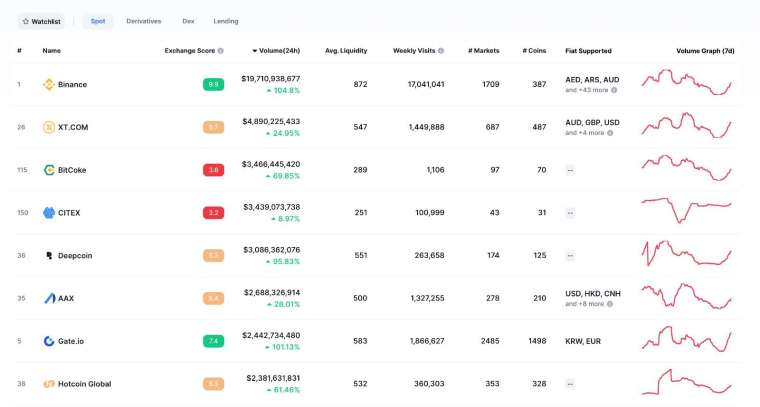This screenshot has height=407, width=760.
Task: Expand AAX's 'and +8 more' fiat list
Action: point(588,304)
